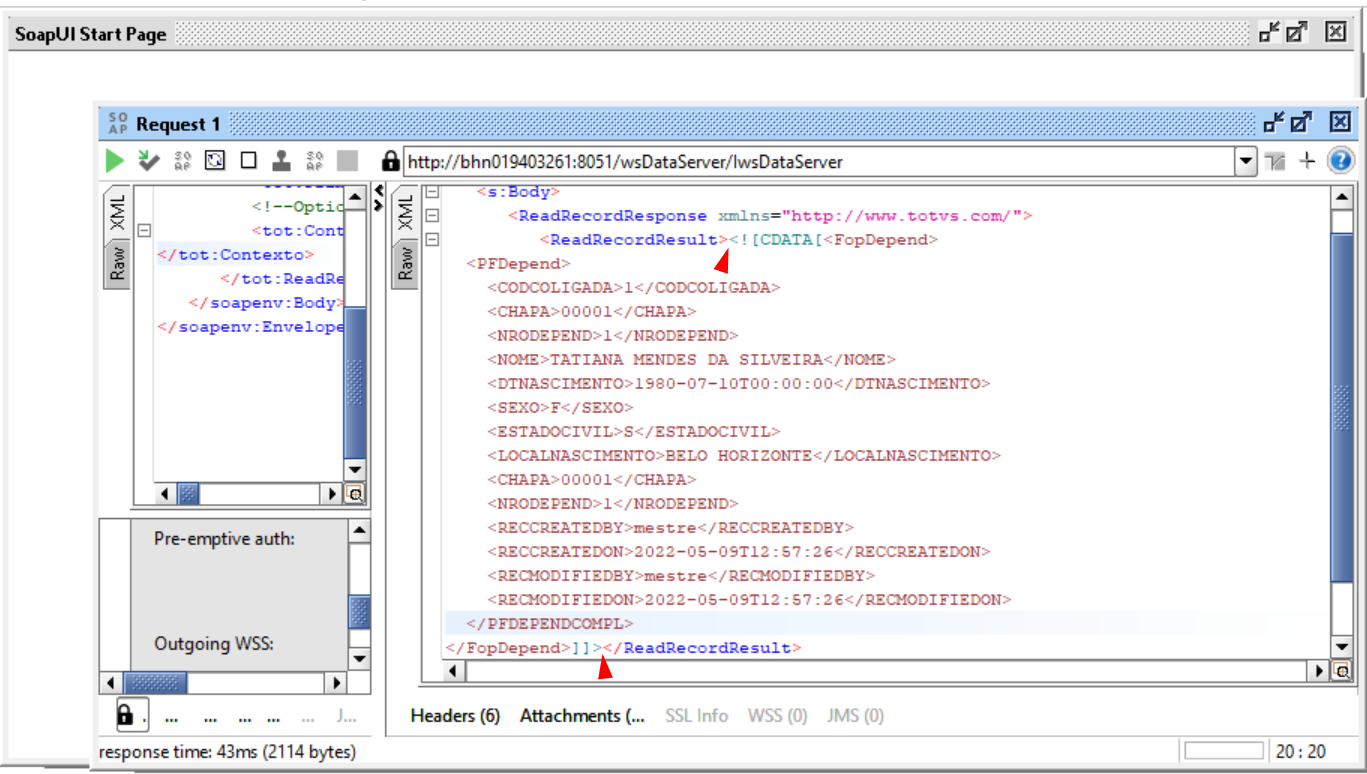Viewport: 1367px width, 774px height.
Task: Open the SSL Info tab
Action: tap(696, 716)
